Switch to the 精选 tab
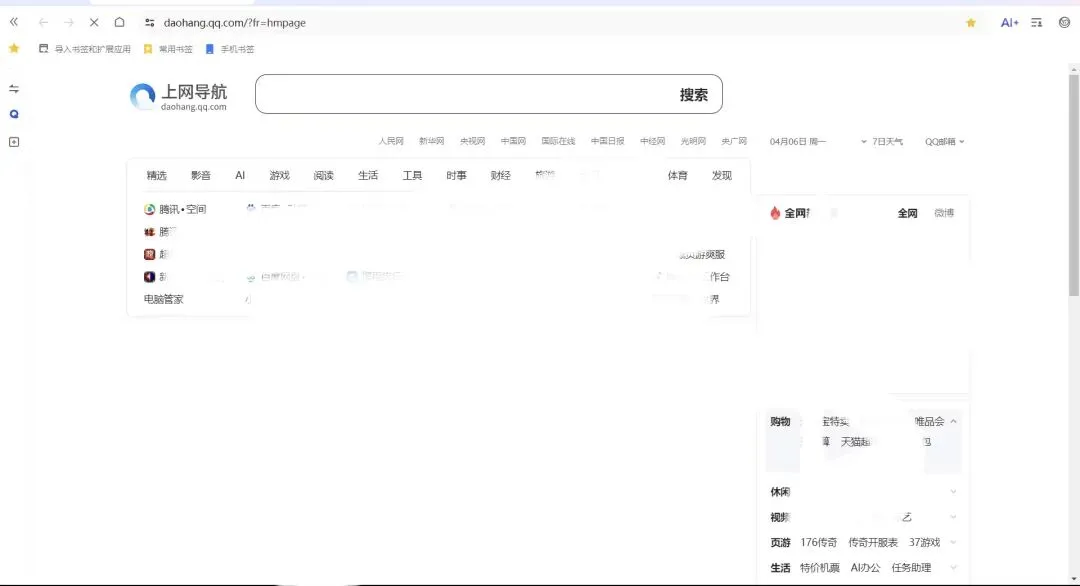This screenshot has height=586, width=1080. click(x=156, y=176)
